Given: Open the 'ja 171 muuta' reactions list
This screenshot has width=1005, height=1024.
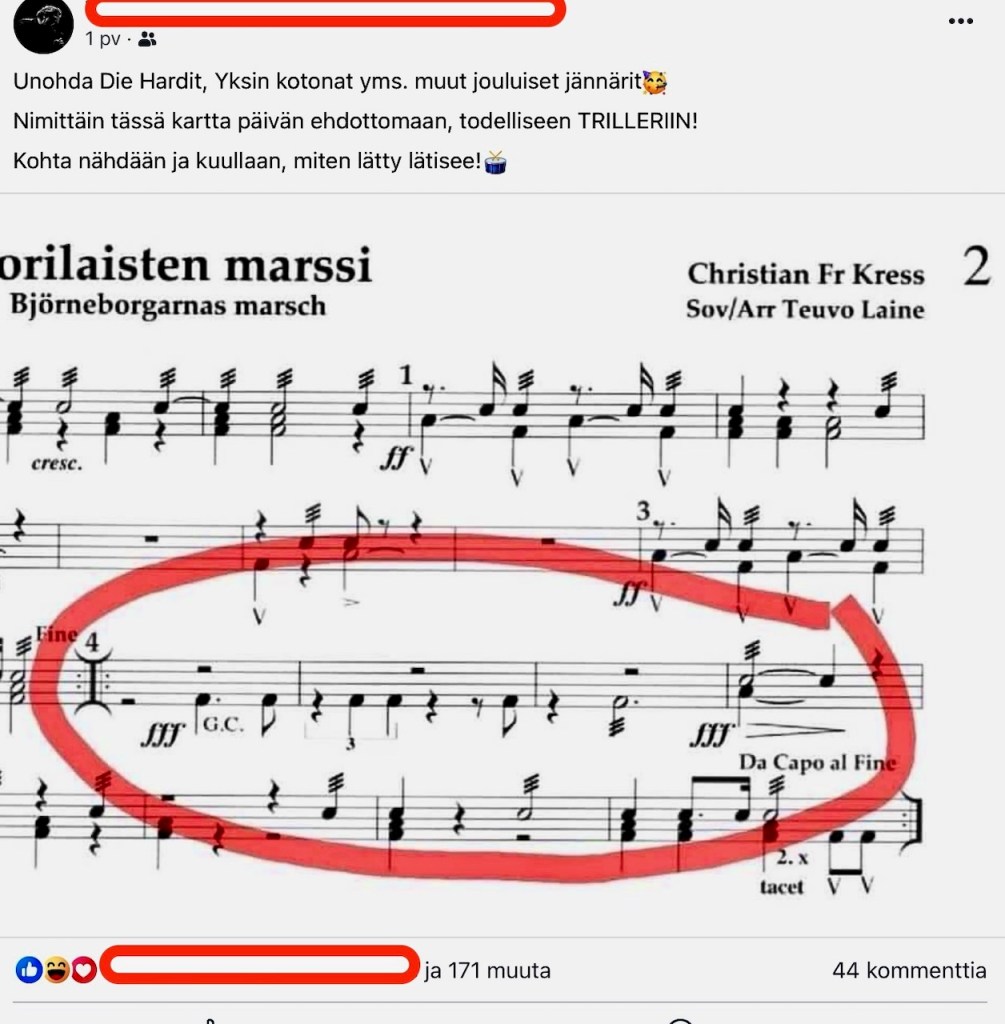Looking at the screenshot, I should tap(487, 970).
